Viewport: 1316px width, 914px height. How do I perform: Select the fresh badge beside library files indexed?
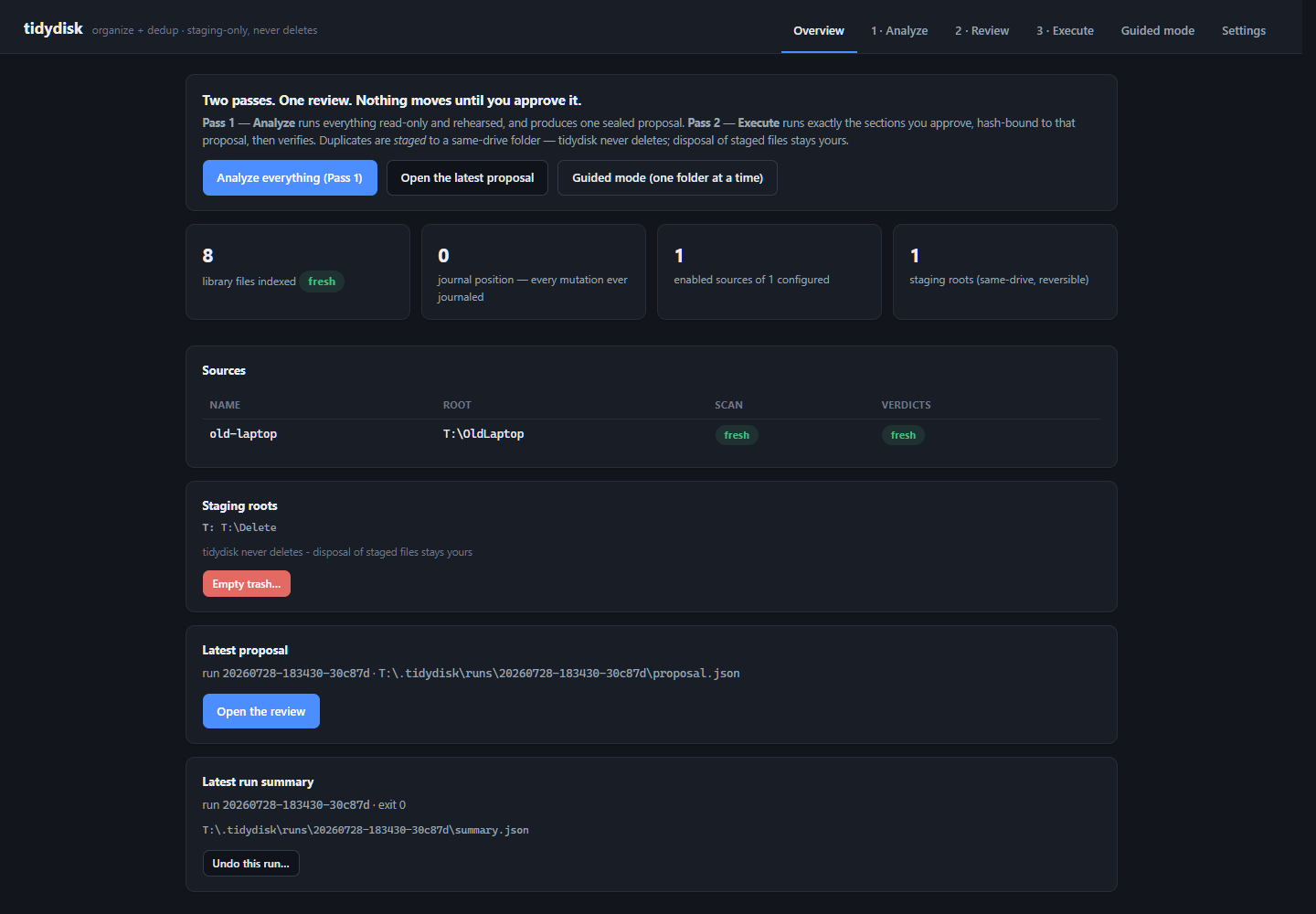(x=322, y=282)
